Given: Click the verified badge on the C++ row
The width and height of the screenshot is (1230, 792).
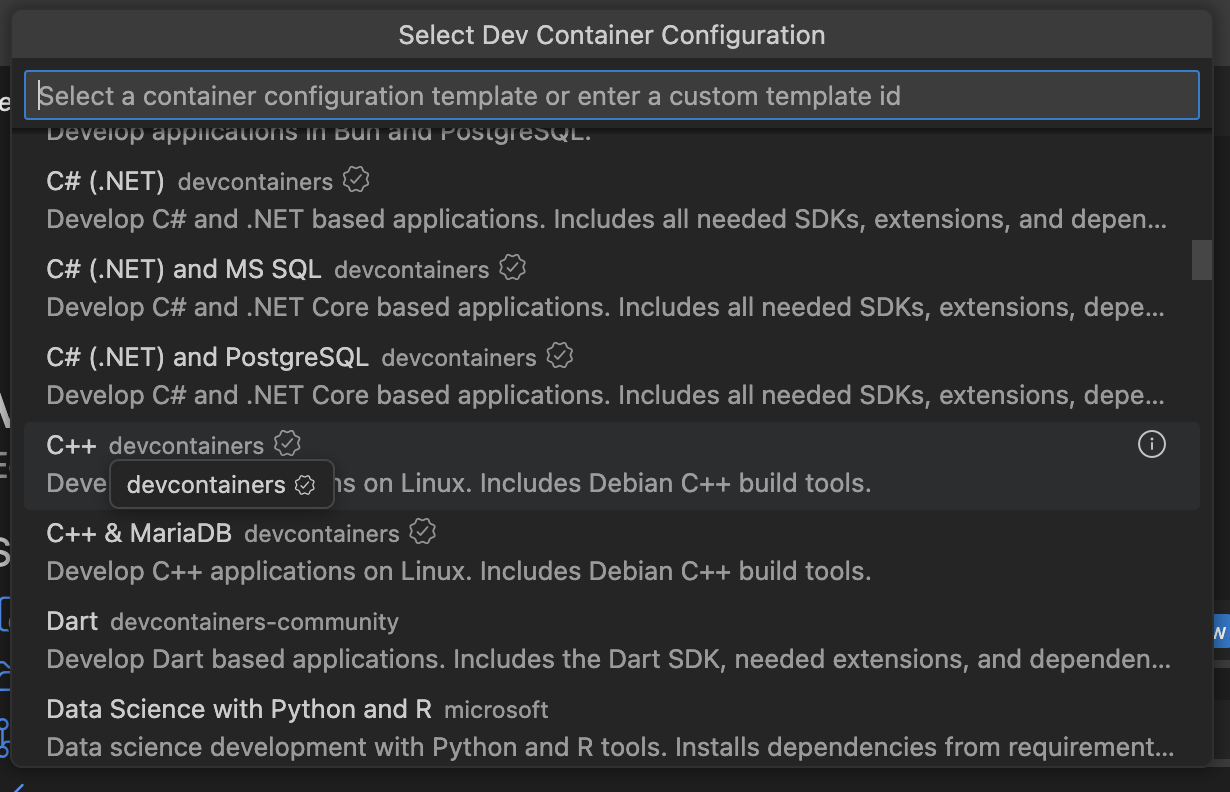Looking at the screenshot, I should (287, 443).
